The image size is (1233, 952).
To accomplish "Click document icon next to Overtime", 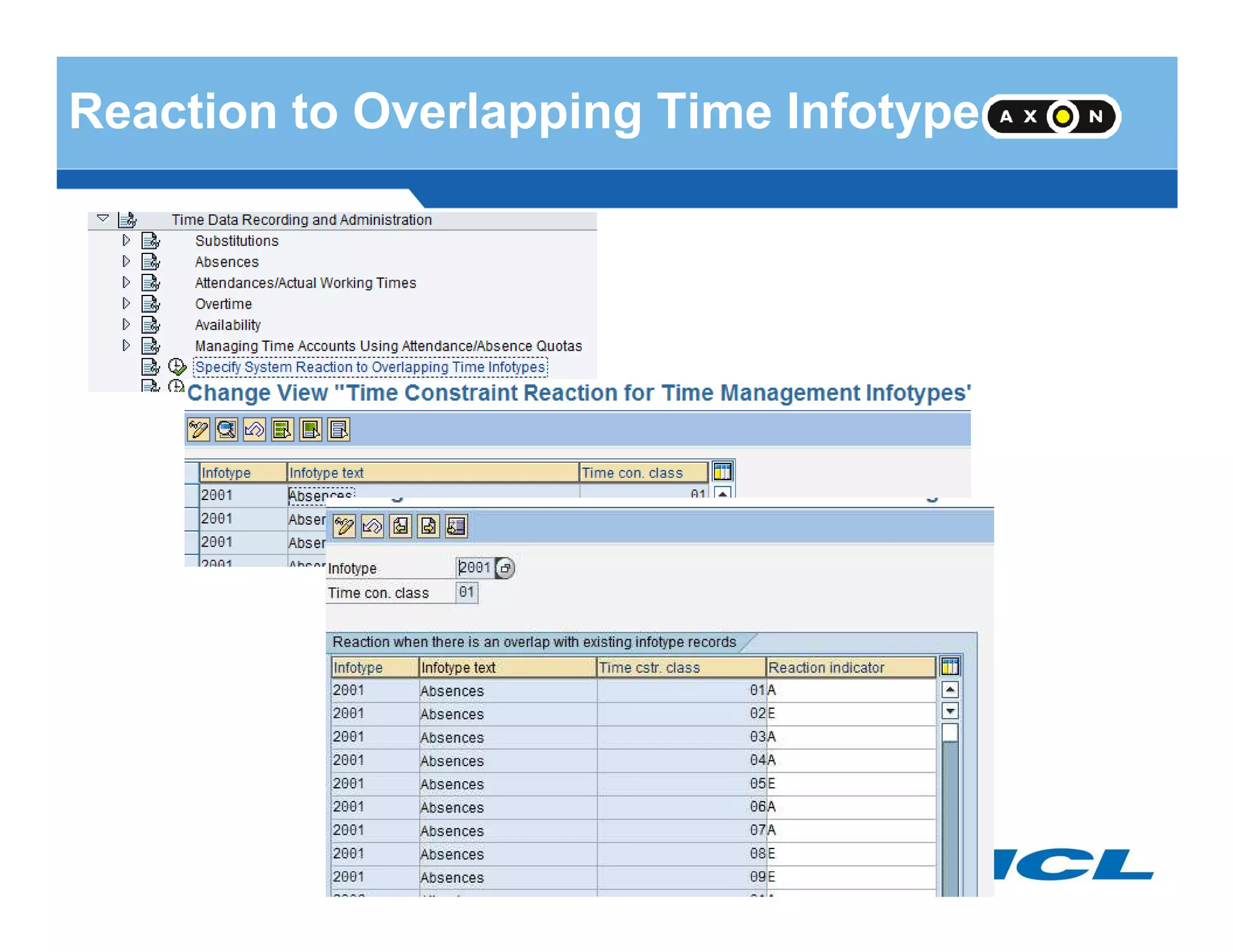I will coord(151,304).
